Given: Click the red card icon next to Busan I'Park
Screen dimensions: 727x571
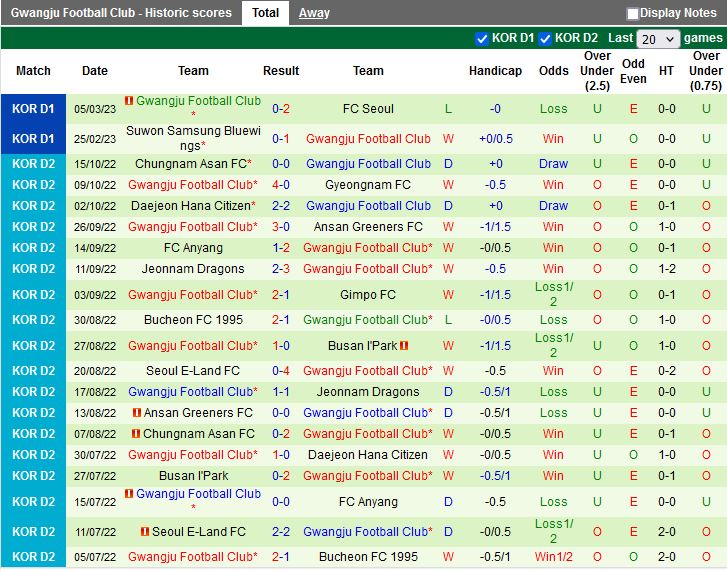Looking at the screenshot, I should (404, 345).
